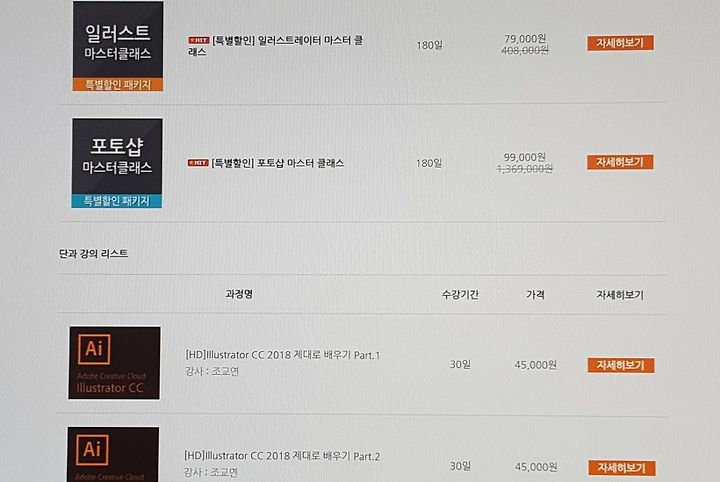
Task: Open the 포토샵 마스터클래스 package thumbnail
Action: click(x=117, y=163)
